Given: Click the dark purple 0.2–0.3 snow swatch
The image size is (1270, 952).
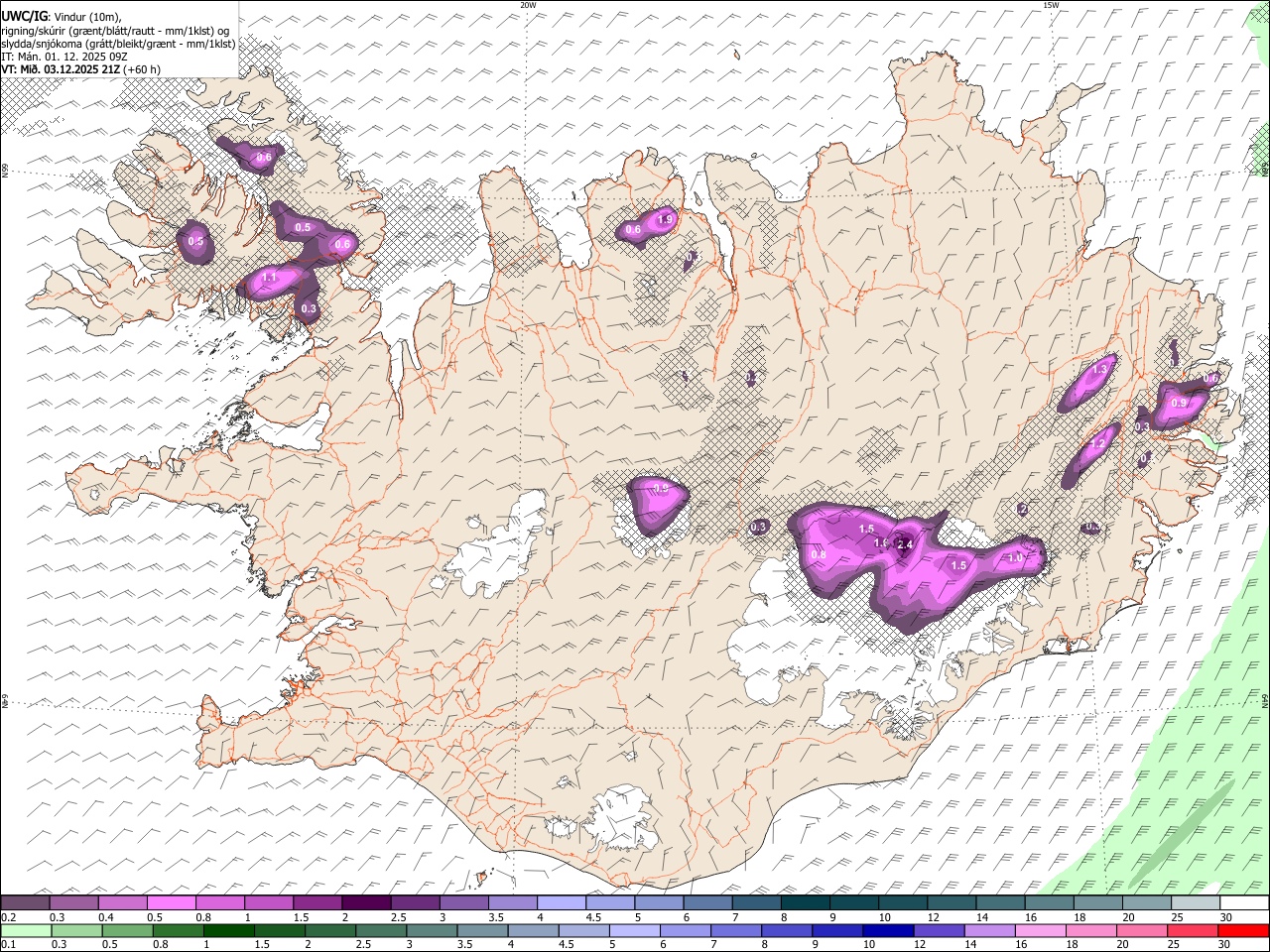Looking at the screenshot, I should pyautogui.click(x=25, y=902).
